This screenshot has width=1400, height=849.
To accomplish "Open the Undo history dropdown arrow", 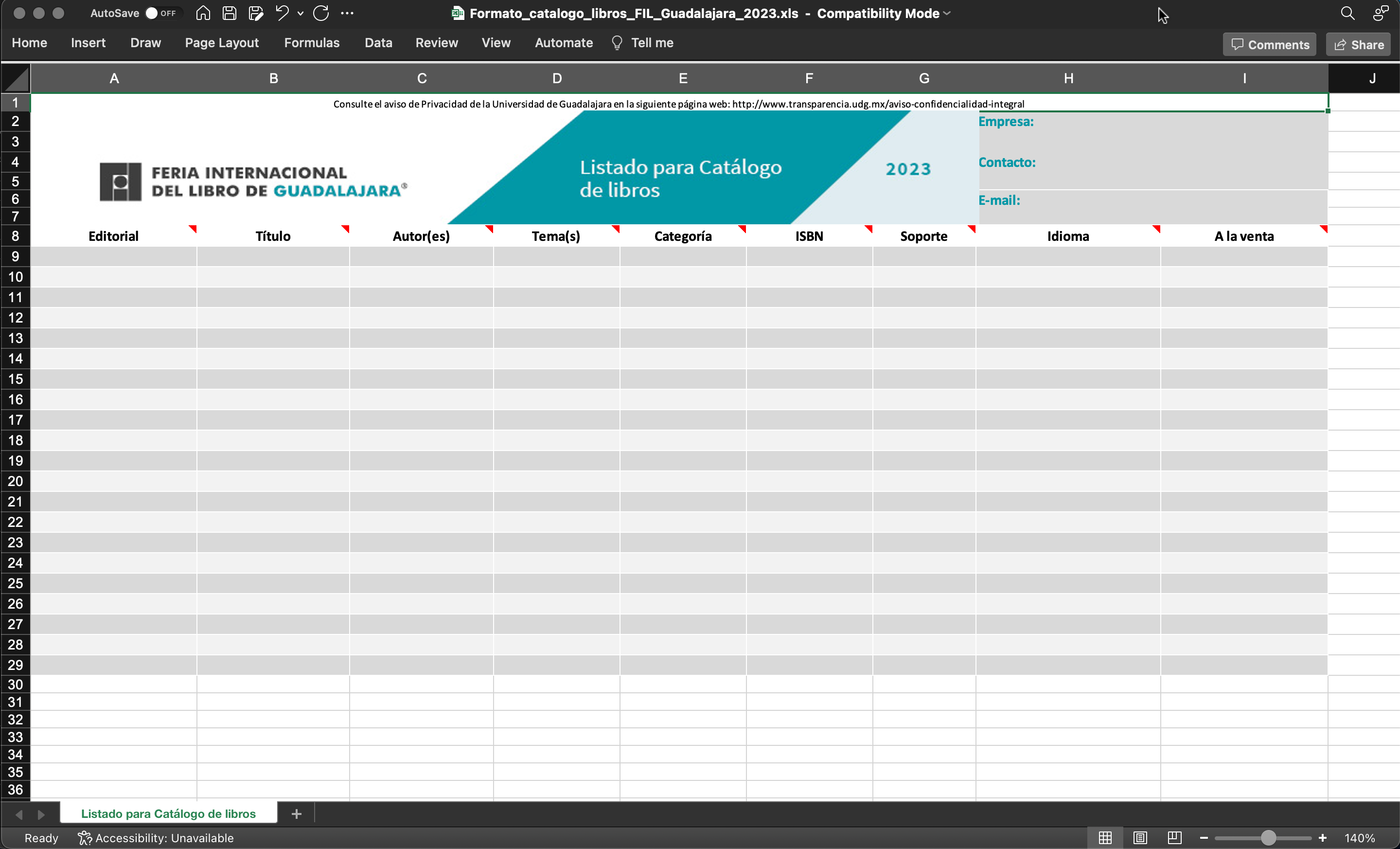I will 300,14.
